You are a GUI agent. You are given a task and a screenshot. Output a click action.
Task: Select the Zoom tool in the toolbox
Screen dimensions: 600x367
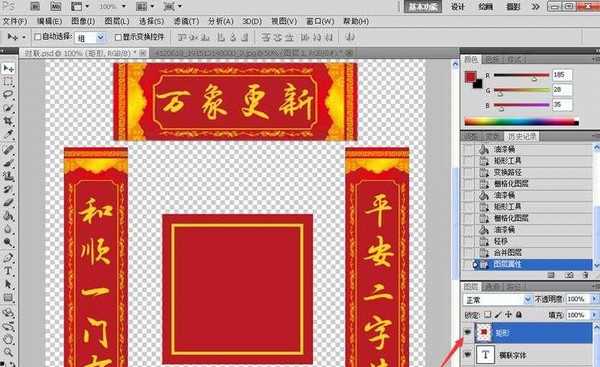click(8, 352)
